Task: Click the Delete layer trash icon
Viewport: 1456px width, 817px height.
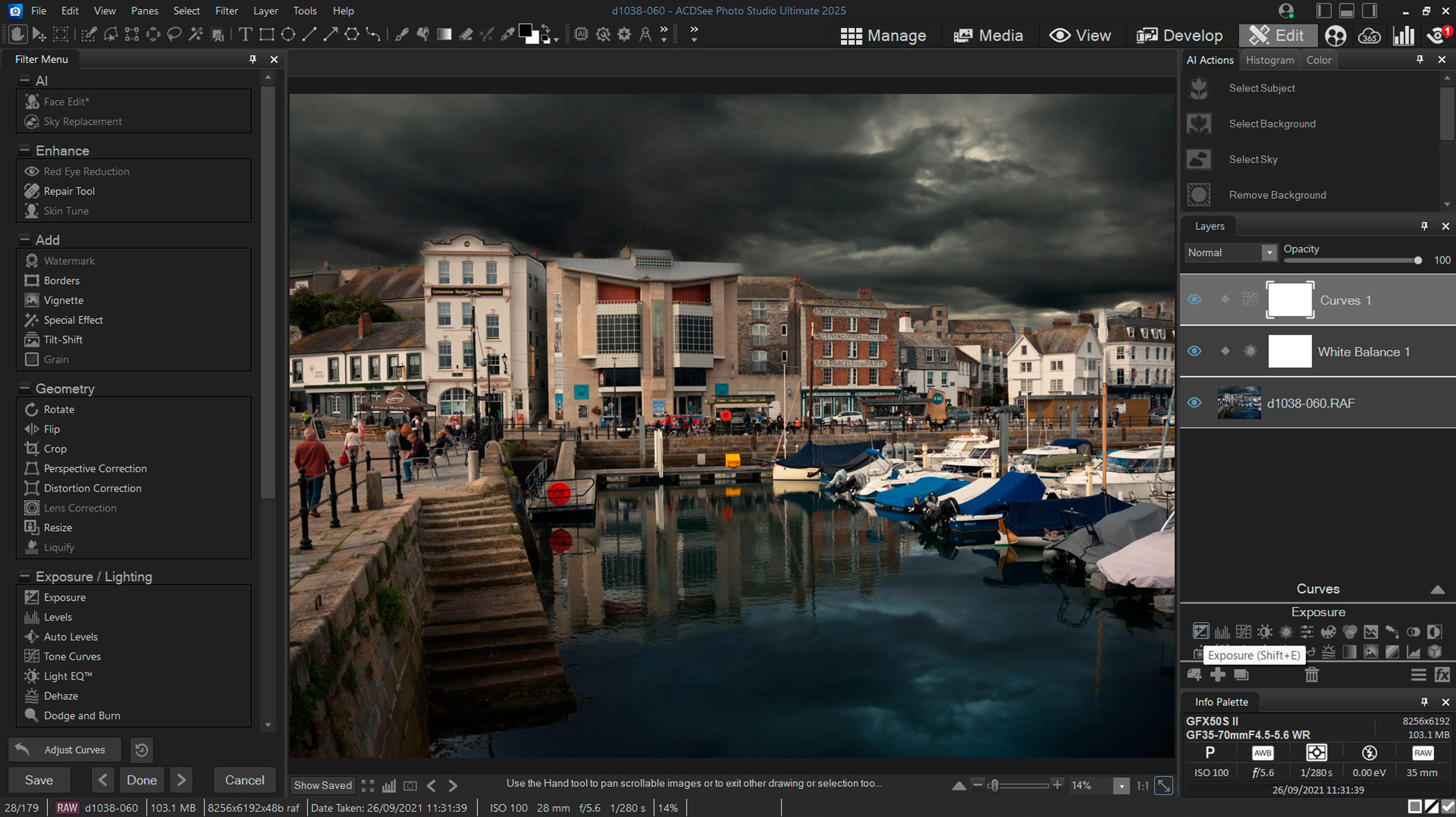Action: pos(1312,675)
